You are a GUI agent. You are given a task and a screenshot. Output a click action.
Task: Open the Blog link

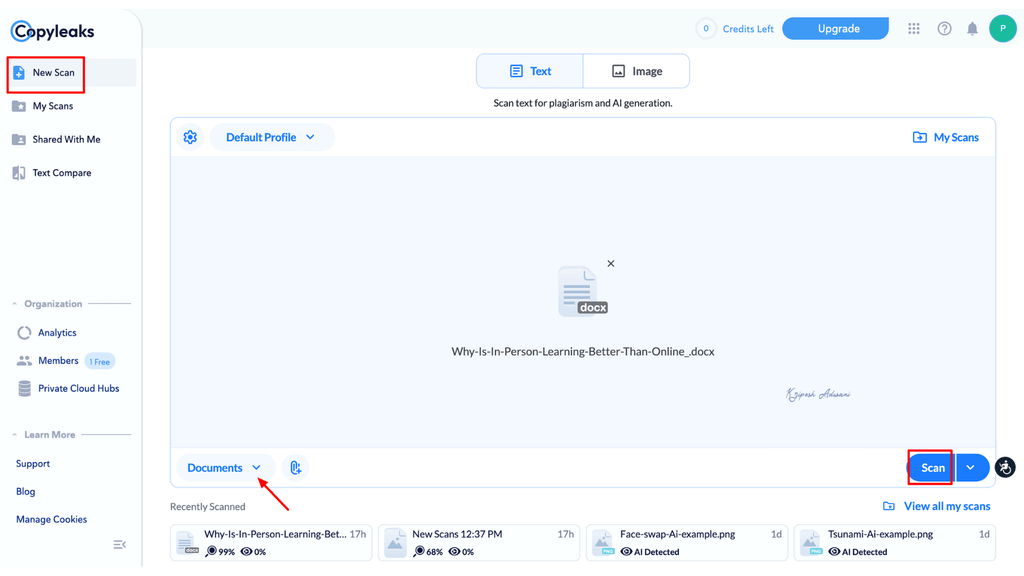pos(25,492)
